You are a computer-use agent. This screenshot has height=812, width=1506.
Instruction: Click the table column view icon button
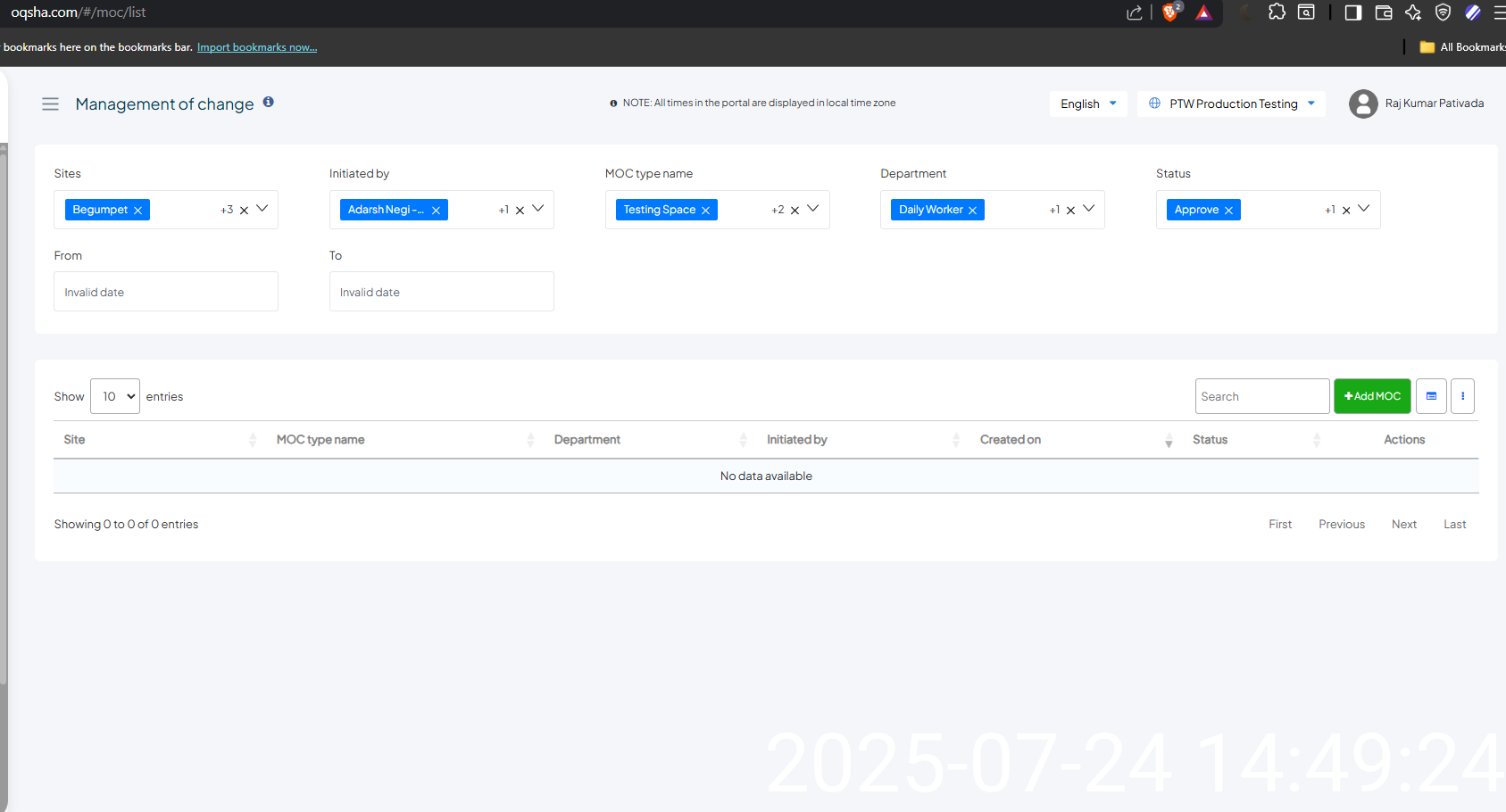1431,396
